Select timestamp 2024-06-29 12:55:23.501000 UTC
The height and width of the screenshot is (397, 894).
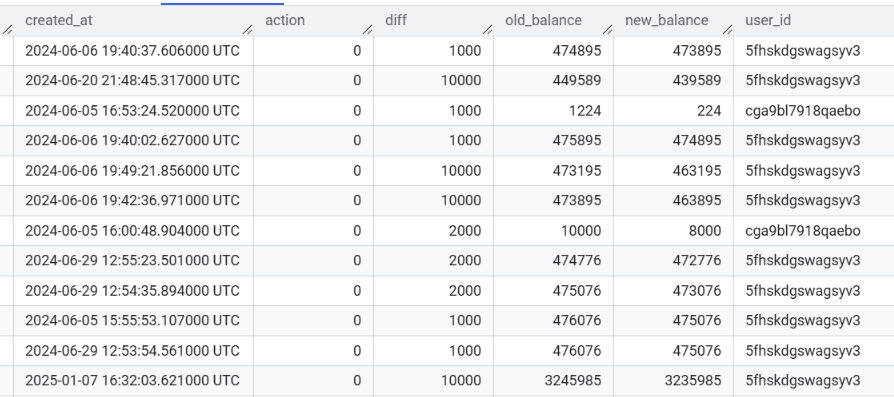132,261
